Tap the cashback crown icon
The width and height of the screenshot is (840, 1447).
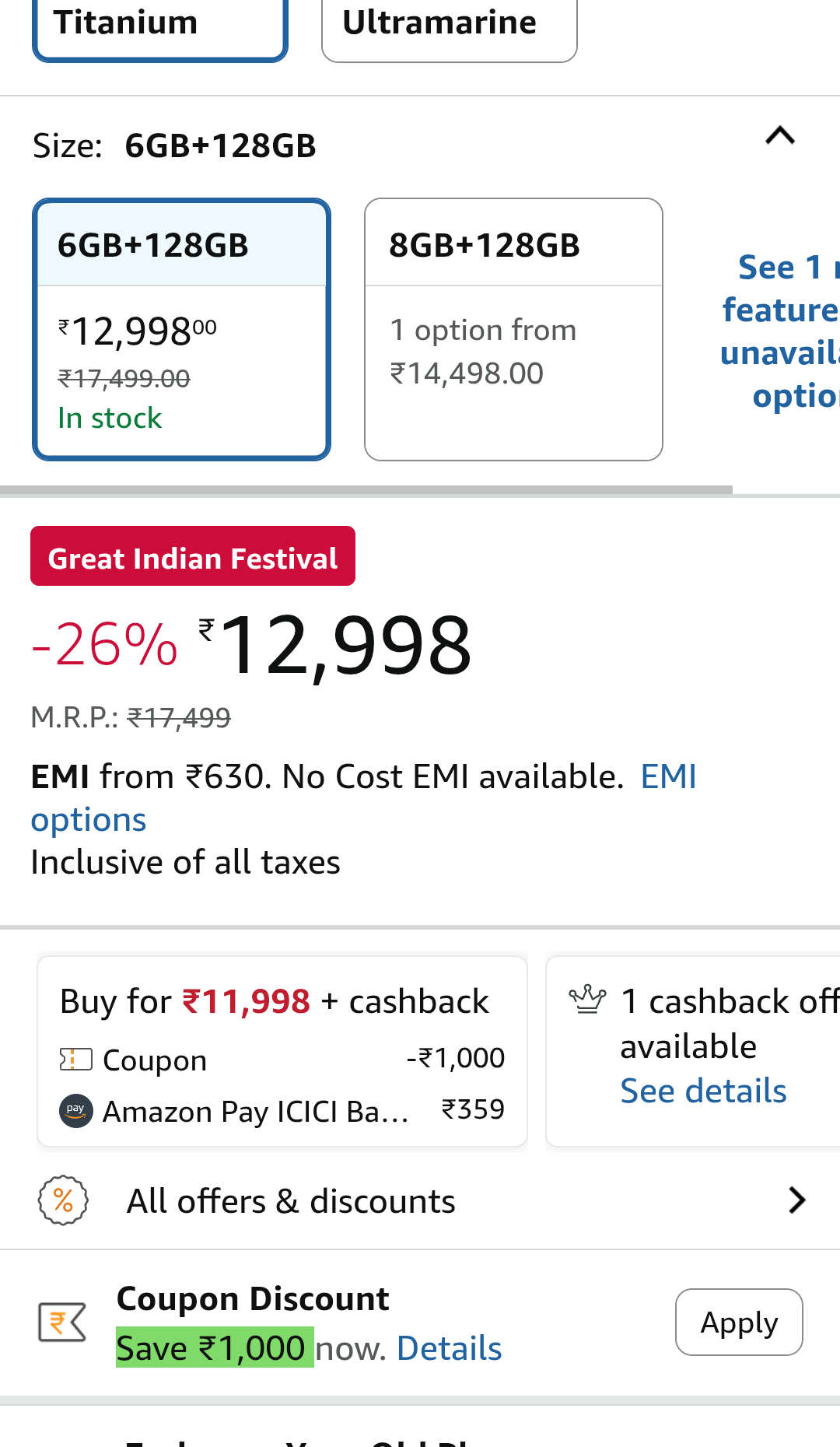click(x=587, y=1000)
